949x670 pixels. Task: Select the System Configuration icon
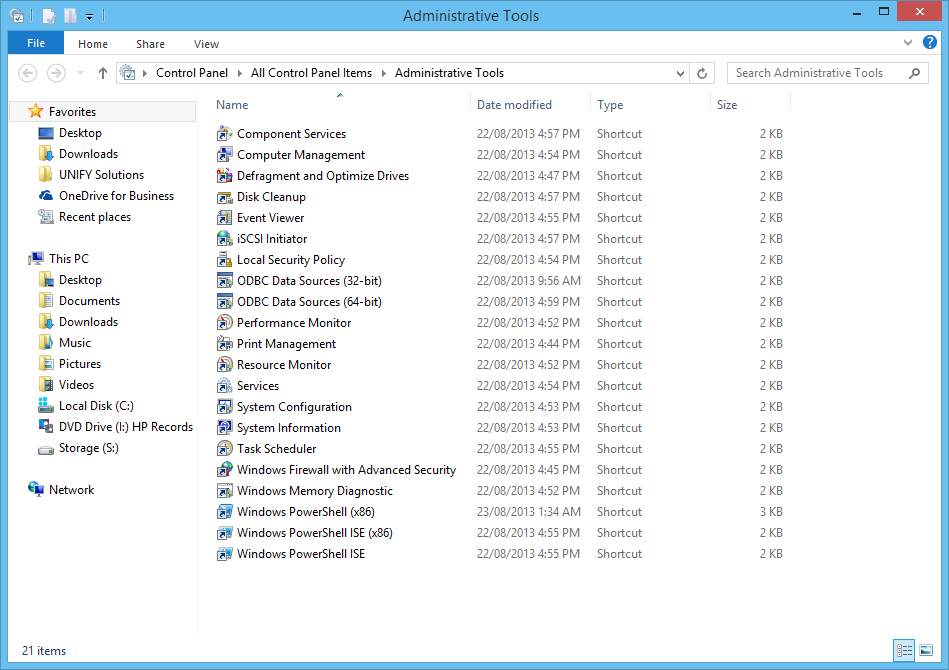(x=225, y=407)
